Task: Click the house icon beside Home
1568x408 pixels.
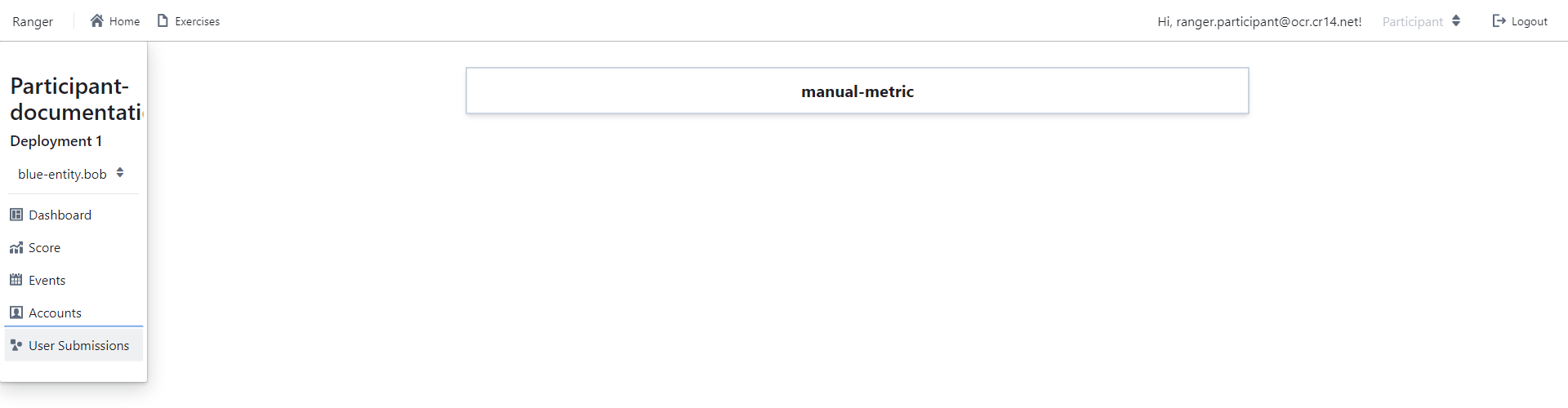Action: coord(97,20)
